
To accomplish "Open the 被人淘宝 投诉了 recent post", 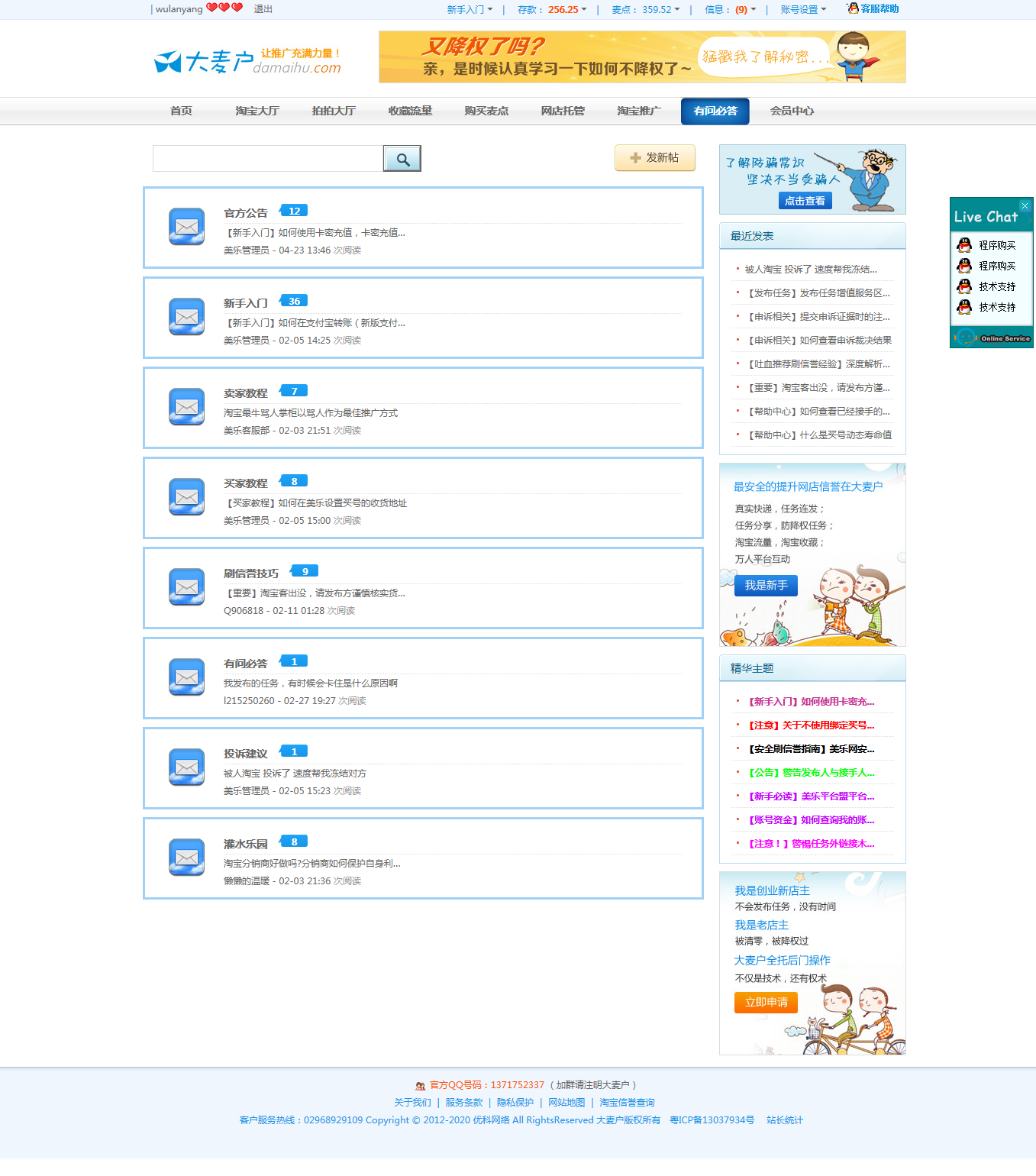I will [811, 270].
